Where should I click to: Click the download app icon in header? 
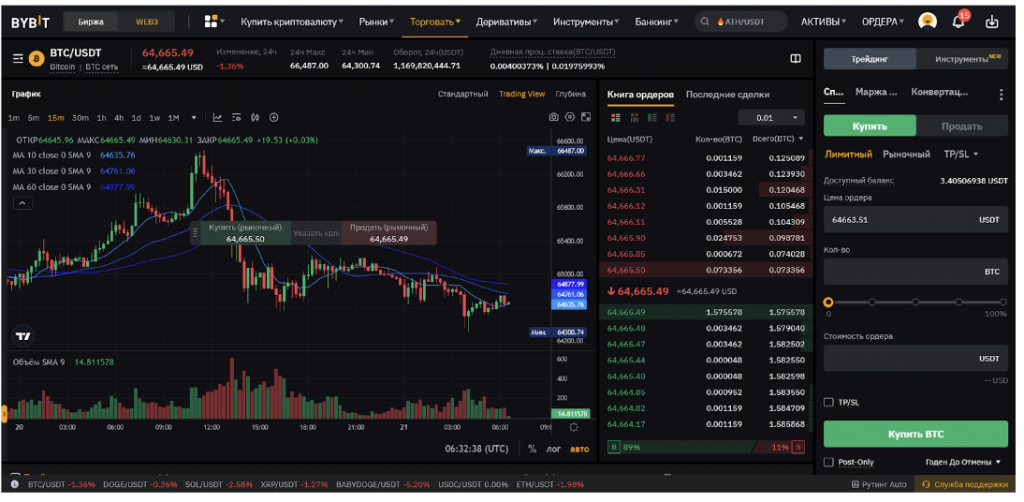pos(992,21)
